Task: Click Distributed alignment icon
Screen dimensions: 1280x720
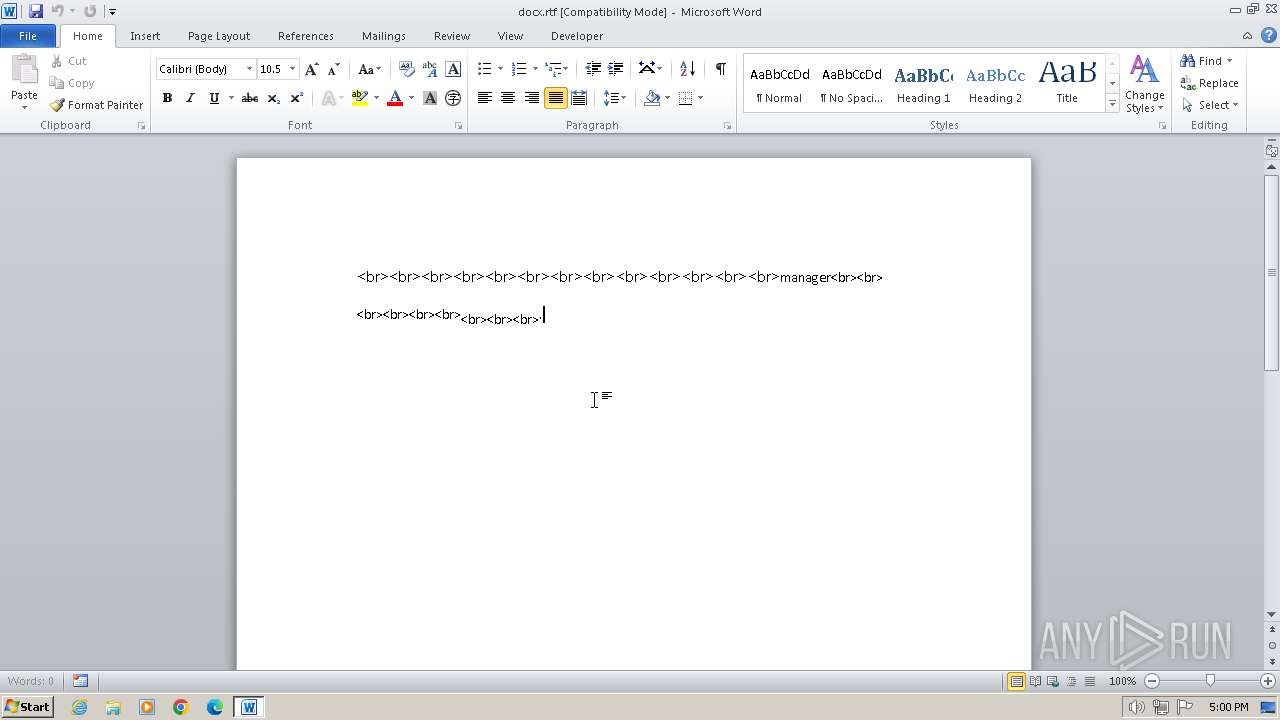Action: click(x=579, y=98)
